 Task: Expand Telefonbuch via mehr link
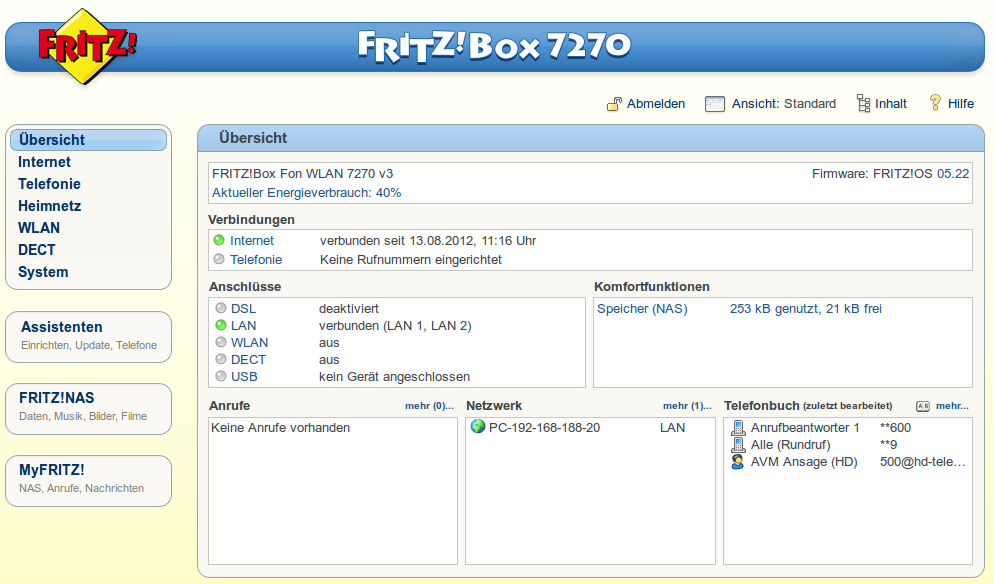click(952, 406)
